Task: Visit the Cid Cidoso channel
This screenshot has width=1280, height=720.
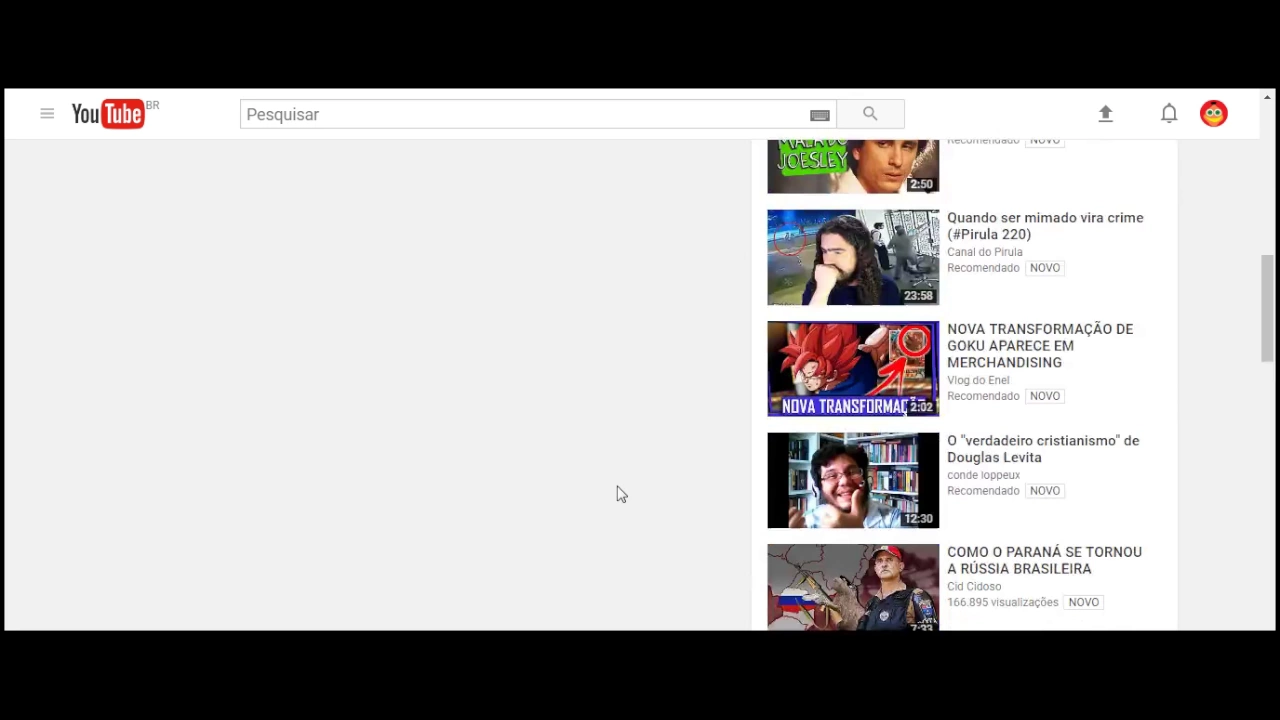Action: point(974,587)
